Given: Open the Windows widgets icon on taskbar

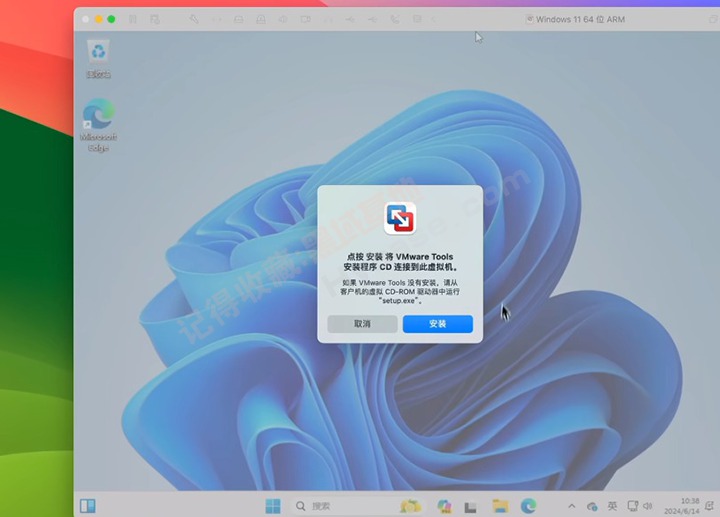Looking at the screenshot, I should pos(88,506).
